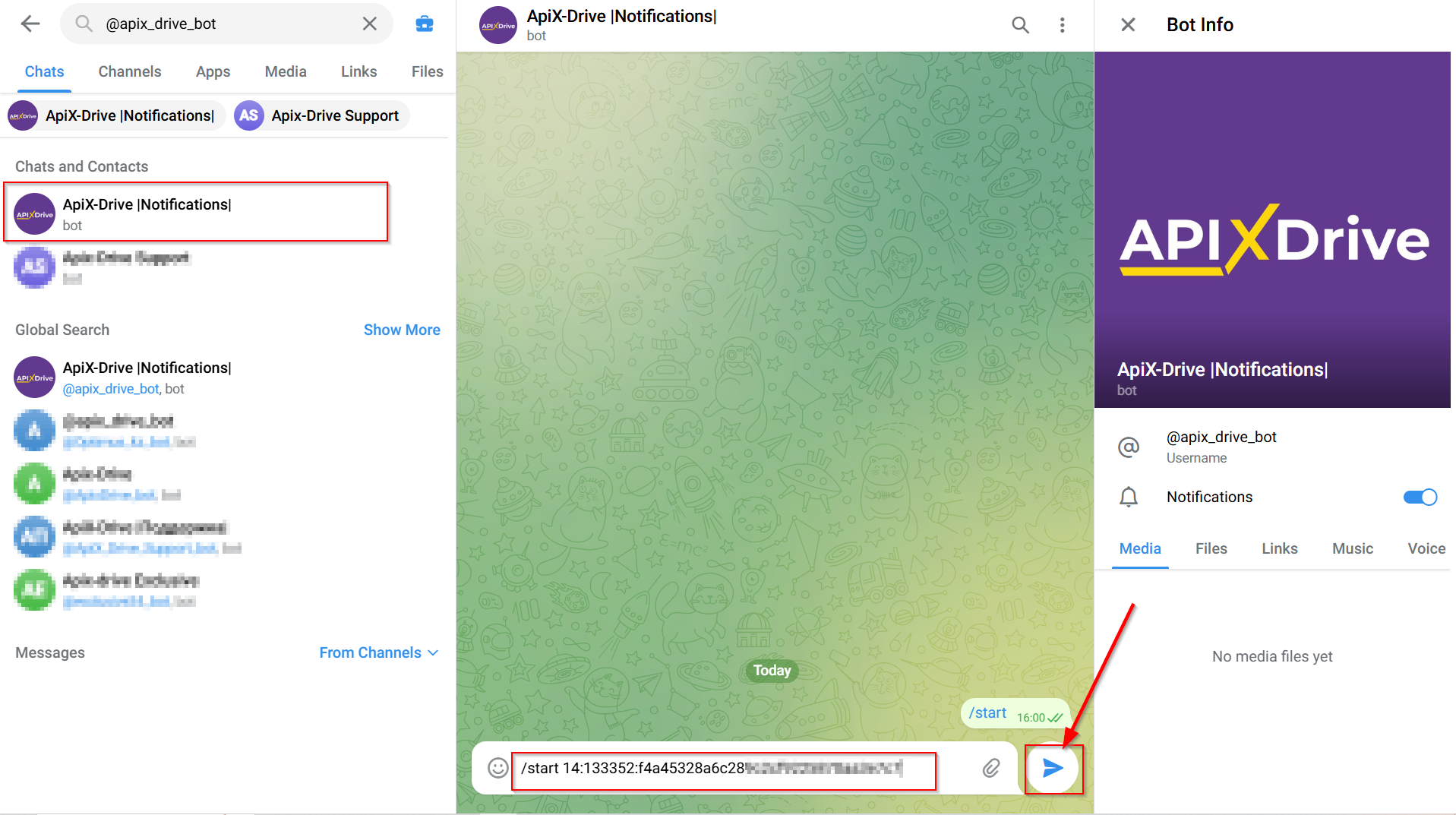Select the Media tab in Bot Info
Viewport: 1456px width, 815px height.
tap(1140, 548)
